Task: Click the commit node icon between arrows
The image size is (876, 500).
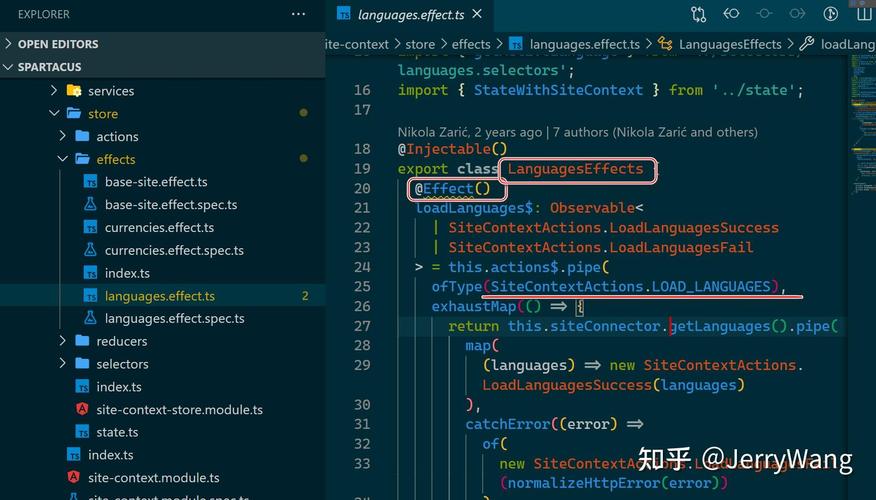Action: click(x=764, y=13)
